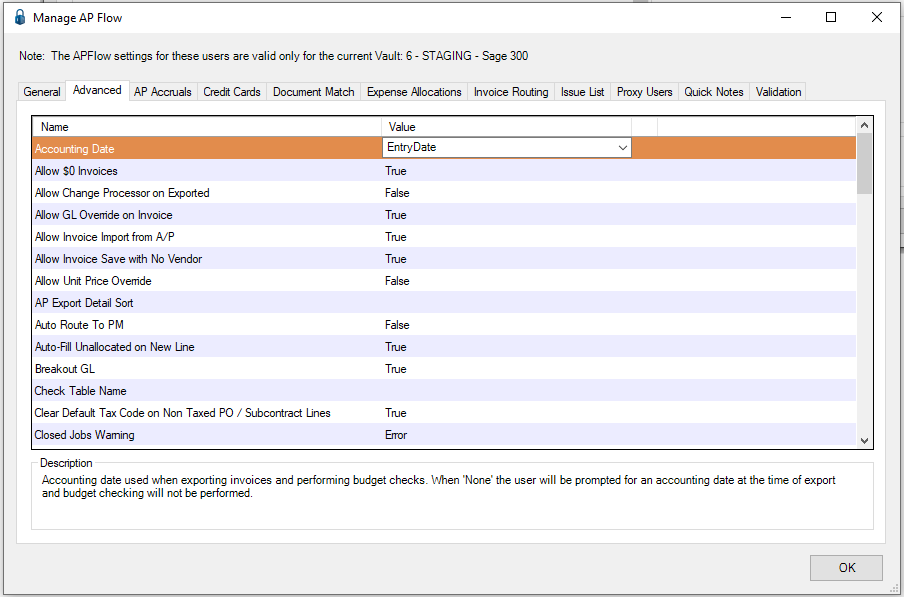Screen dimensions: 904x597
Task: Click the Manage AP Flow lock icon
Action: (x=20, y=17)
